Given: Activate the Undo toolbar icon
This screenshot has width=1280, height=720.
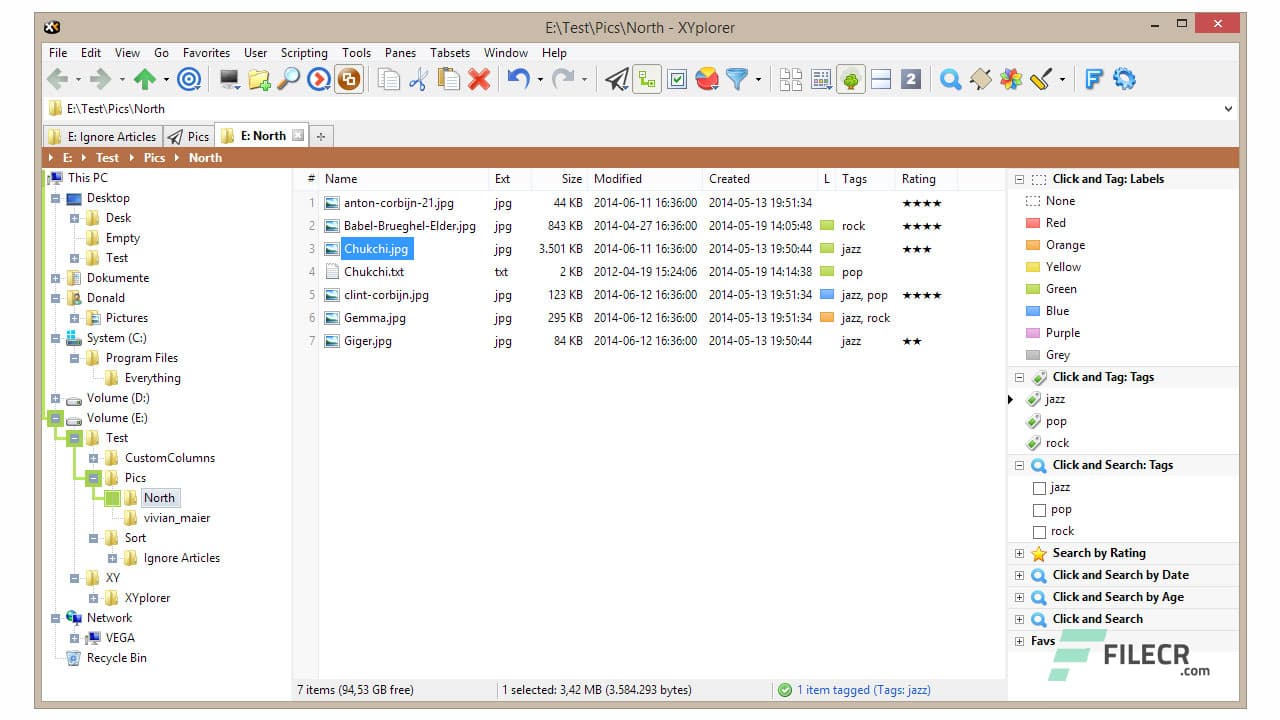Looking at the screenshot, I should tap(517, 79).
